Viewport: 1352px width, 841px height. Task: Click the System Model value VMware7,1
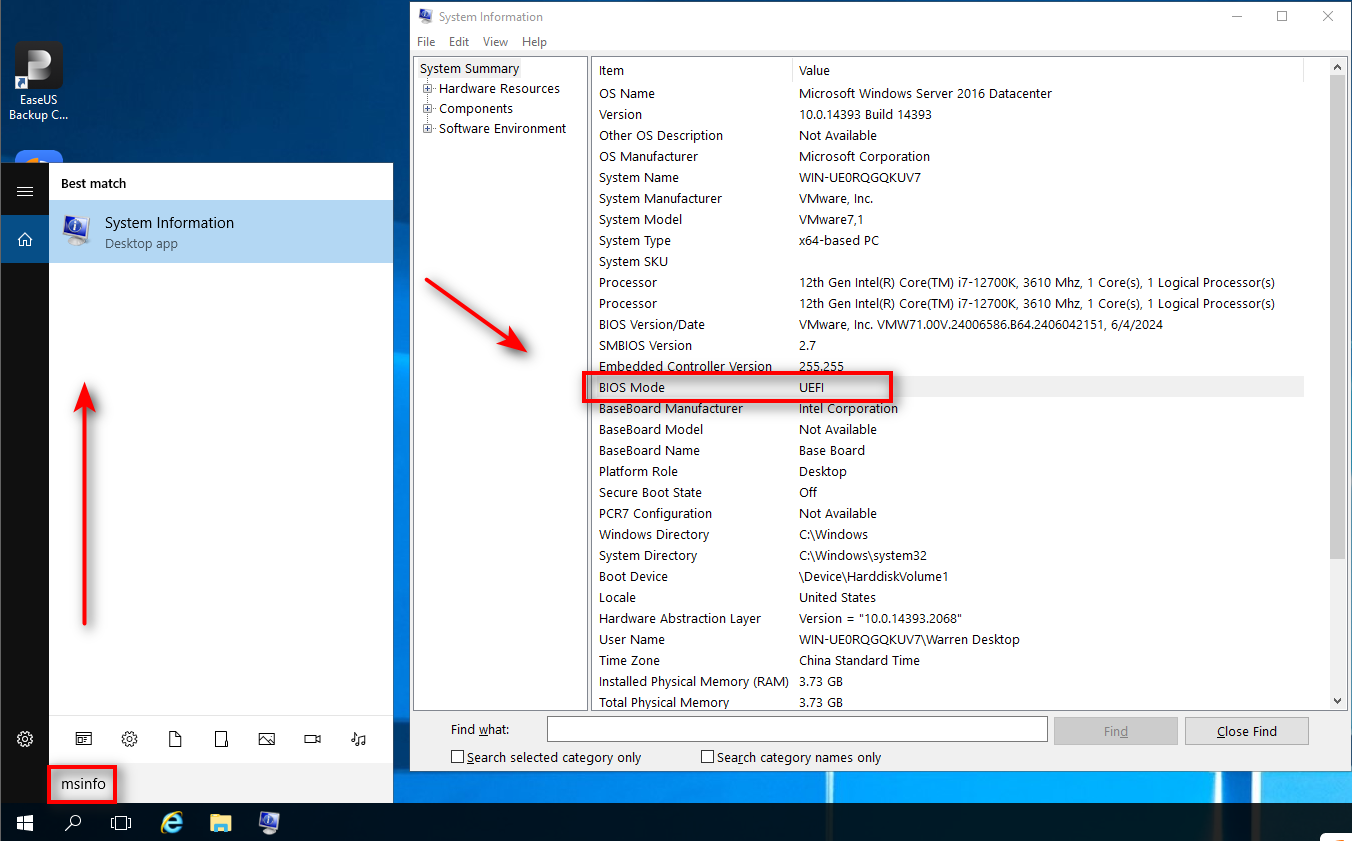point(832,219)
